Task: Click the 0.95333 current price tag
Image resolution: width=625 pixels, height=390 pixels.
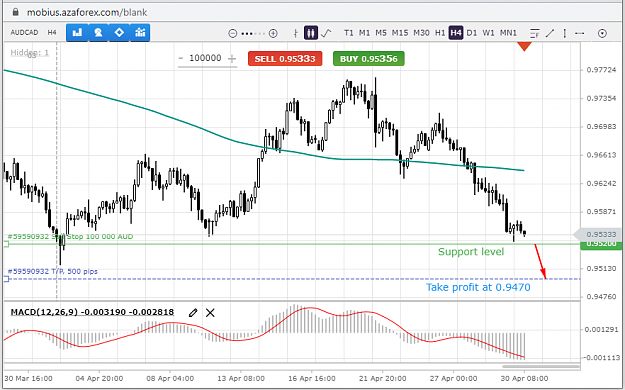Action: coord(597,234)
